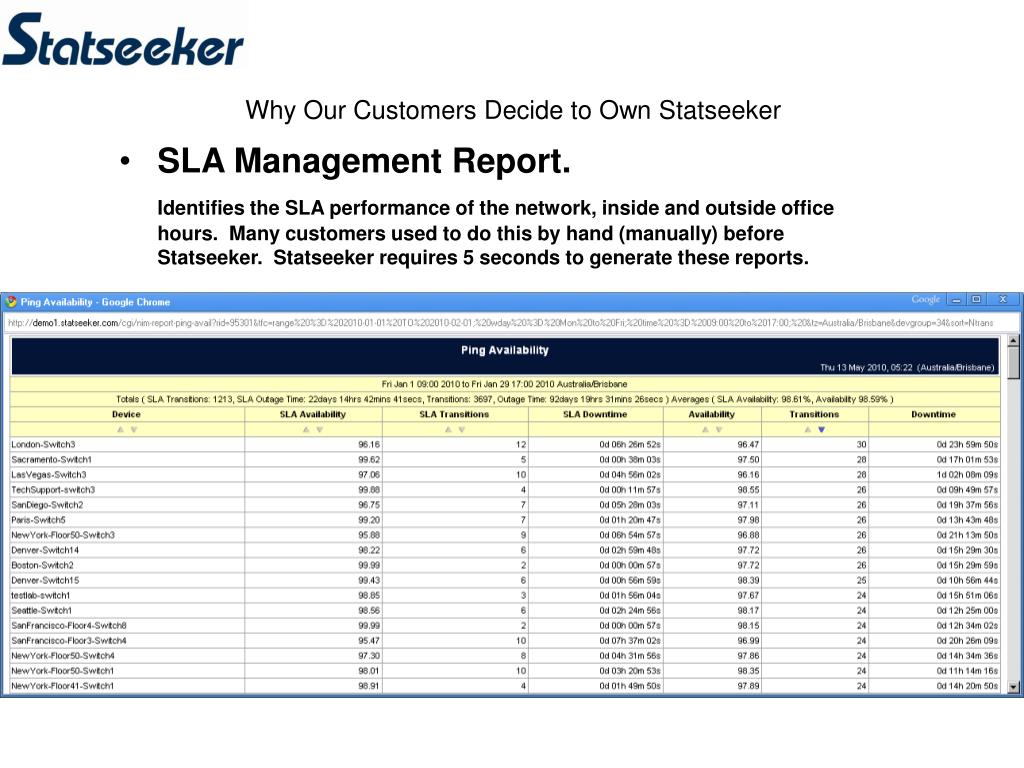This screenshot has height=768, width=1024.
Task: Sort Device column ascending arrow
Action: [120, 430]
